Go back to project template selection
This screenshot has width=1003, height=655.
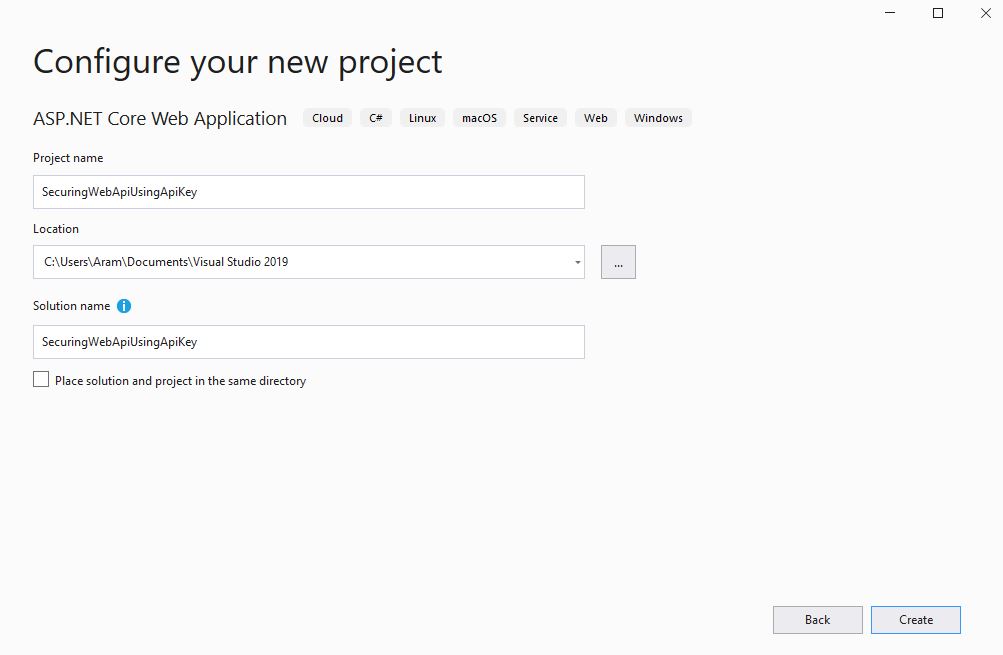[817, 619]
